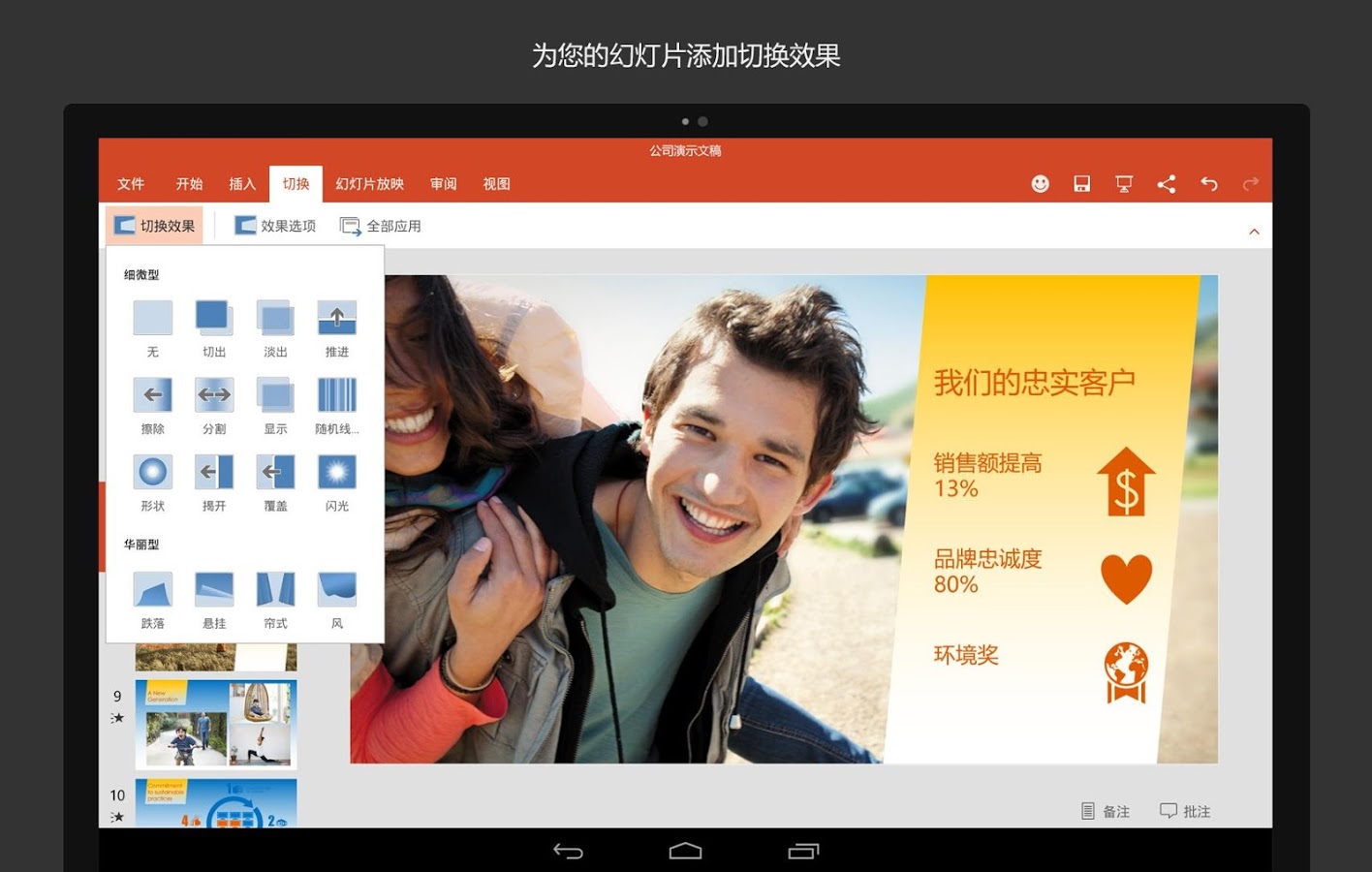Open the 切换效果 transitions gallery
Image resolution: width=1372 pixels, height=872 pixels.
[154, 225]
